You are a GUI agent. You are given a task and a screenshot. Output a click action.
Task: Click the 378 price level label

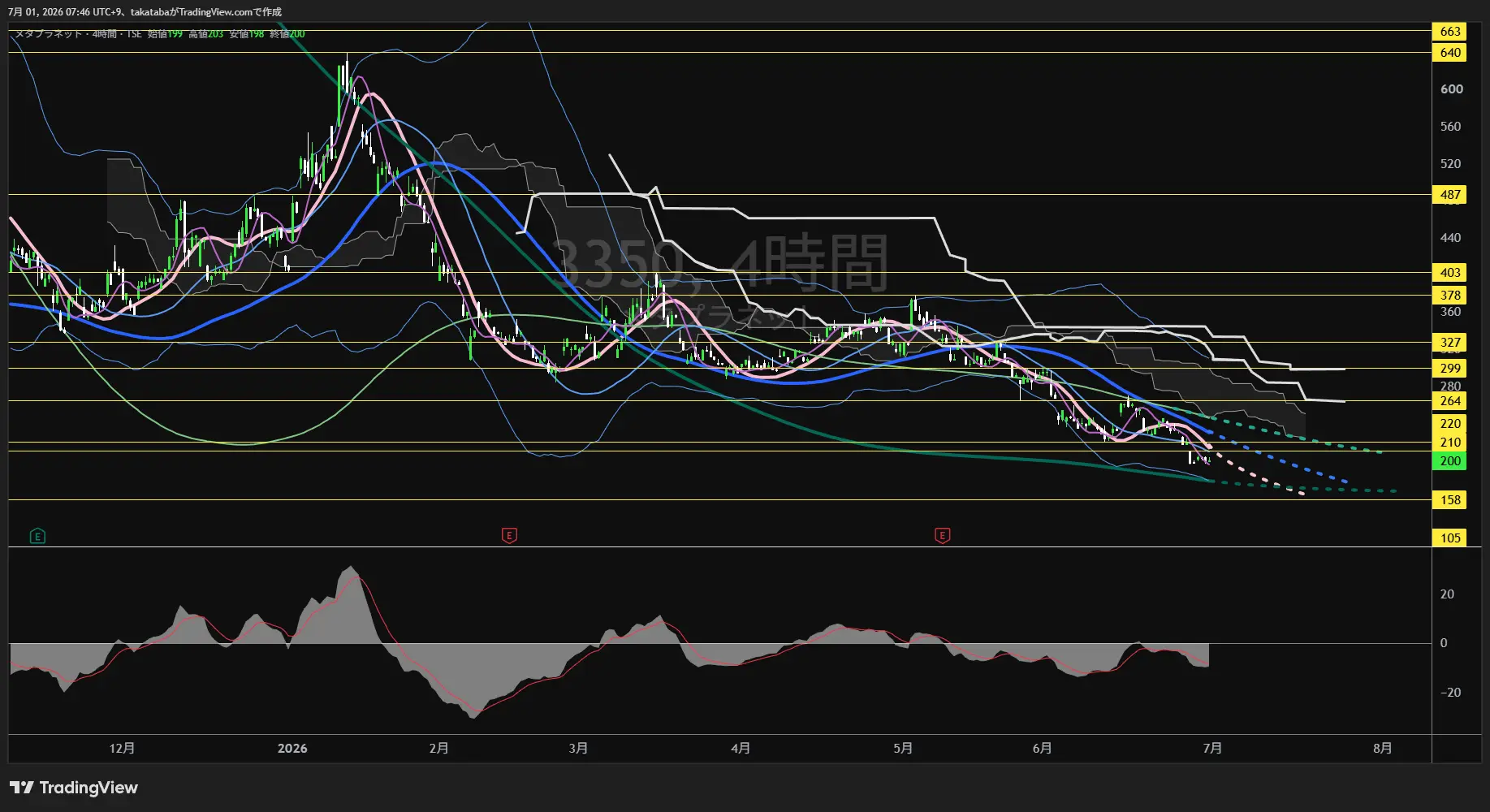tap(1450, 296)
